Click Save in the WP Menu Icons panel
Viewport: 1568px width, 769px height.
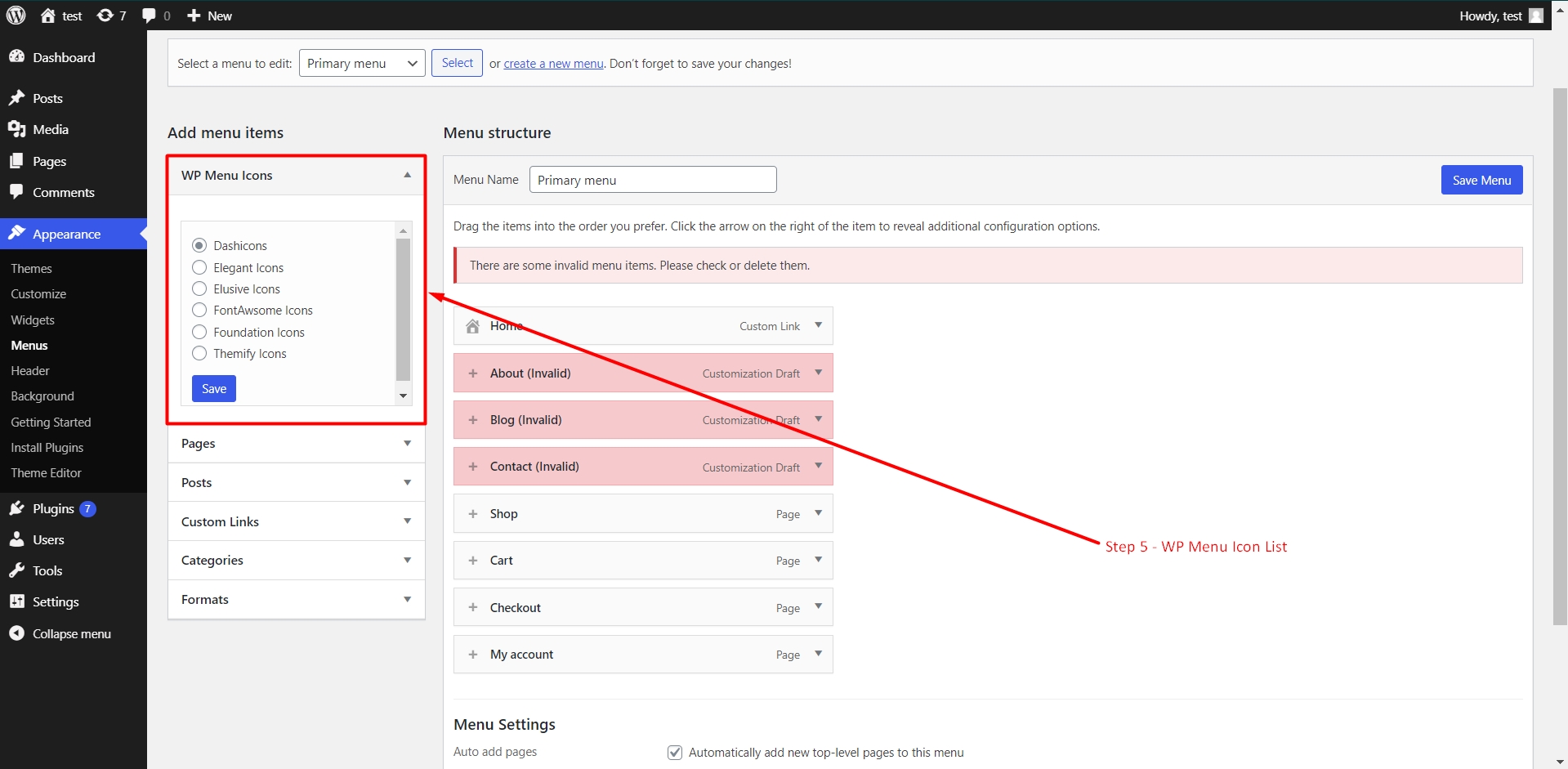tap(214, 388)
